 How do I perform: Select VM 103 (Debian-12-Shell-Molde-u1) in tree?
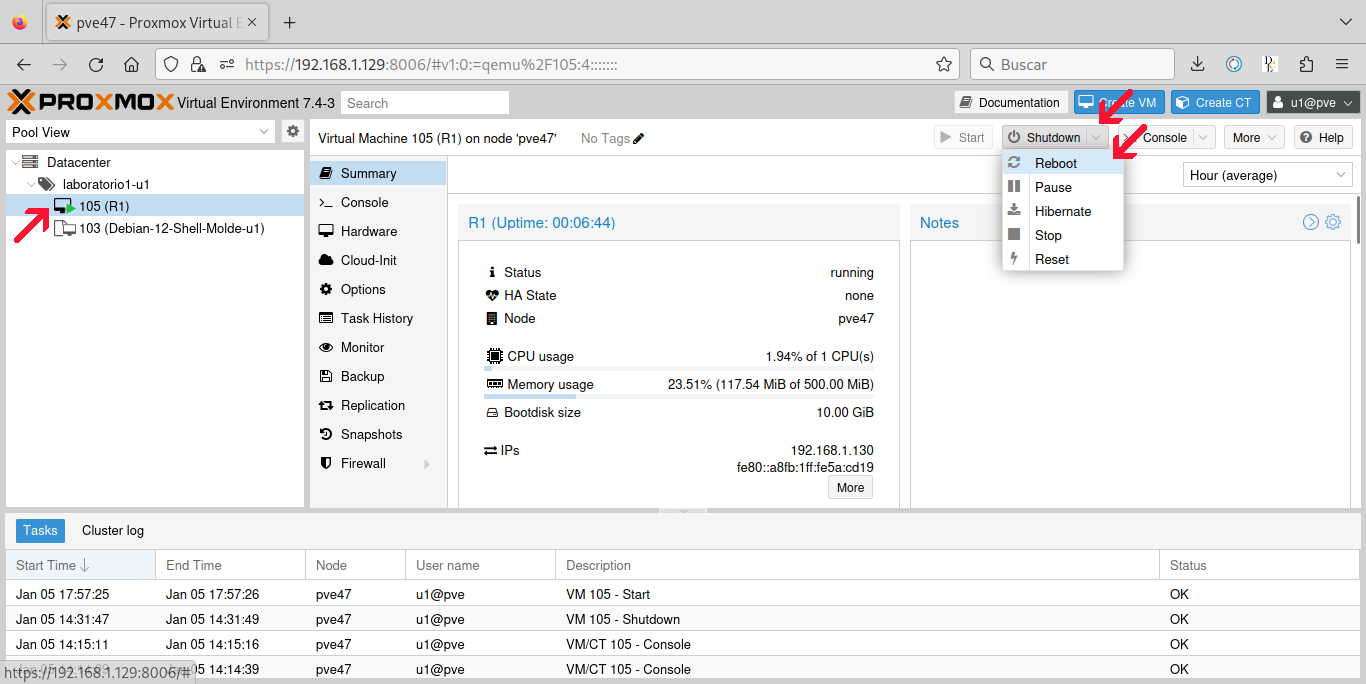[x=155, y=228]
